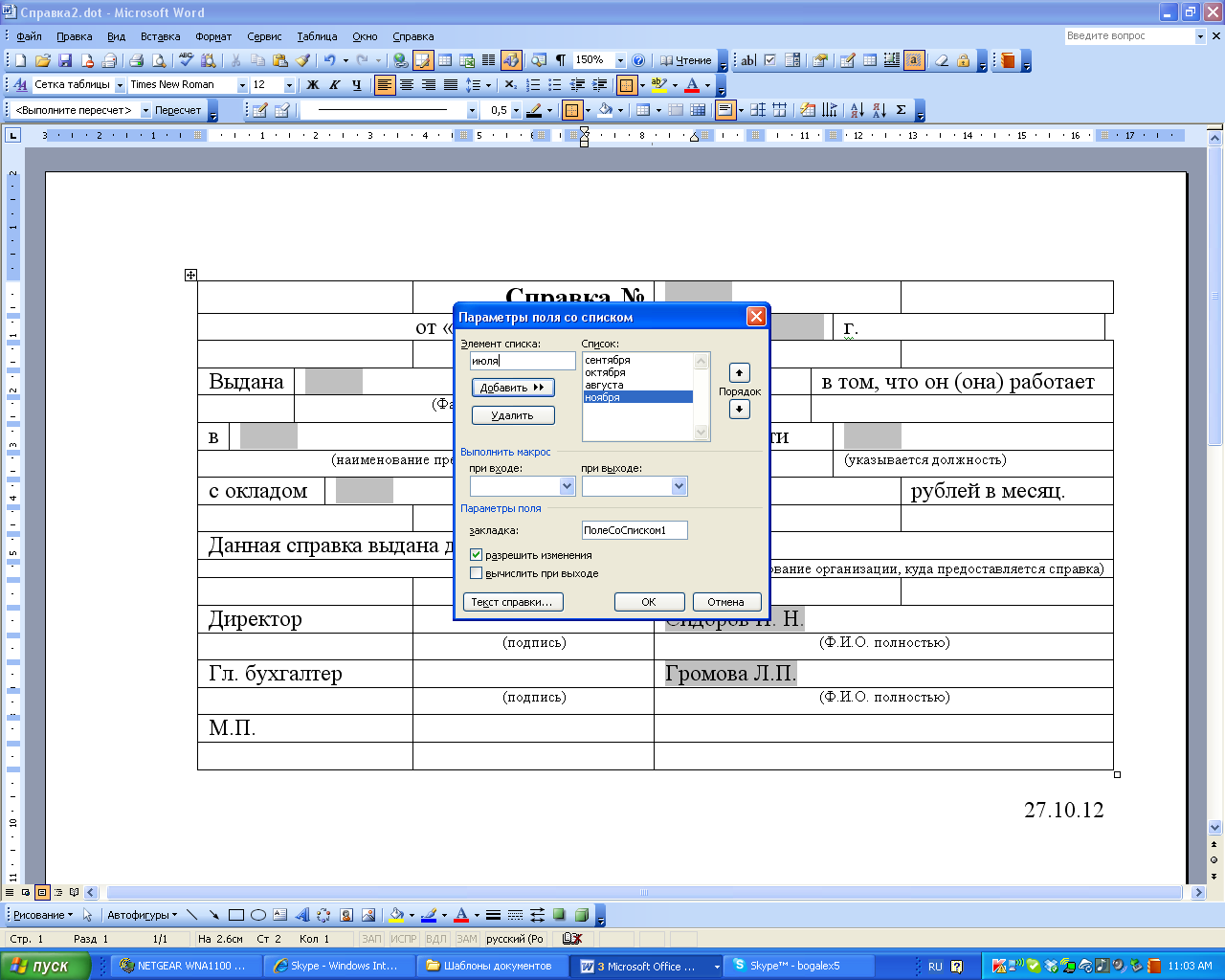This screenshot has width=1225, height=980.
Task: Click the Добавить button
Action: (x=513, y=388)
